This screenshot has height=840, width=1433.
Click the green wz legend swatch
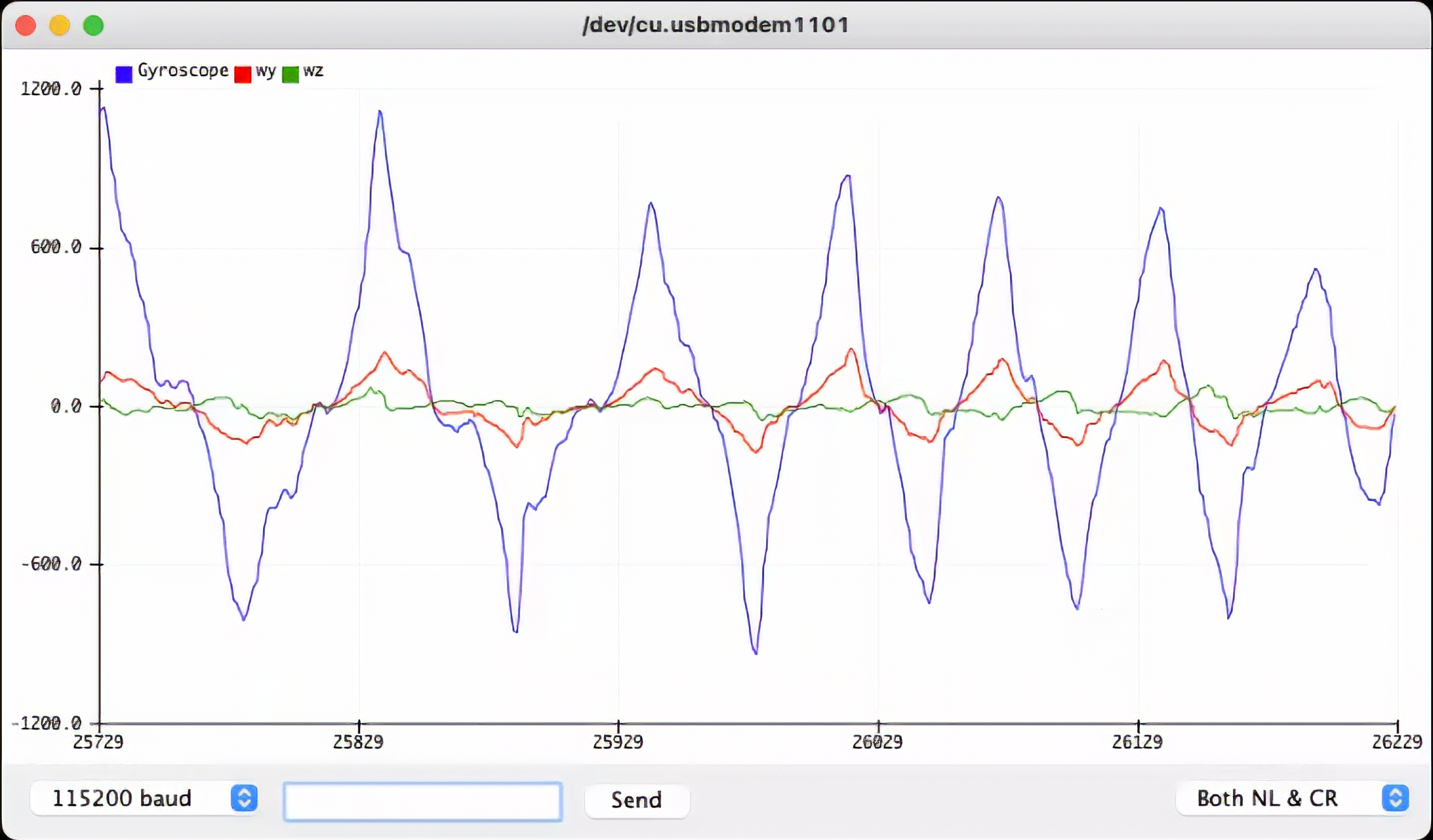click(290, 74)
